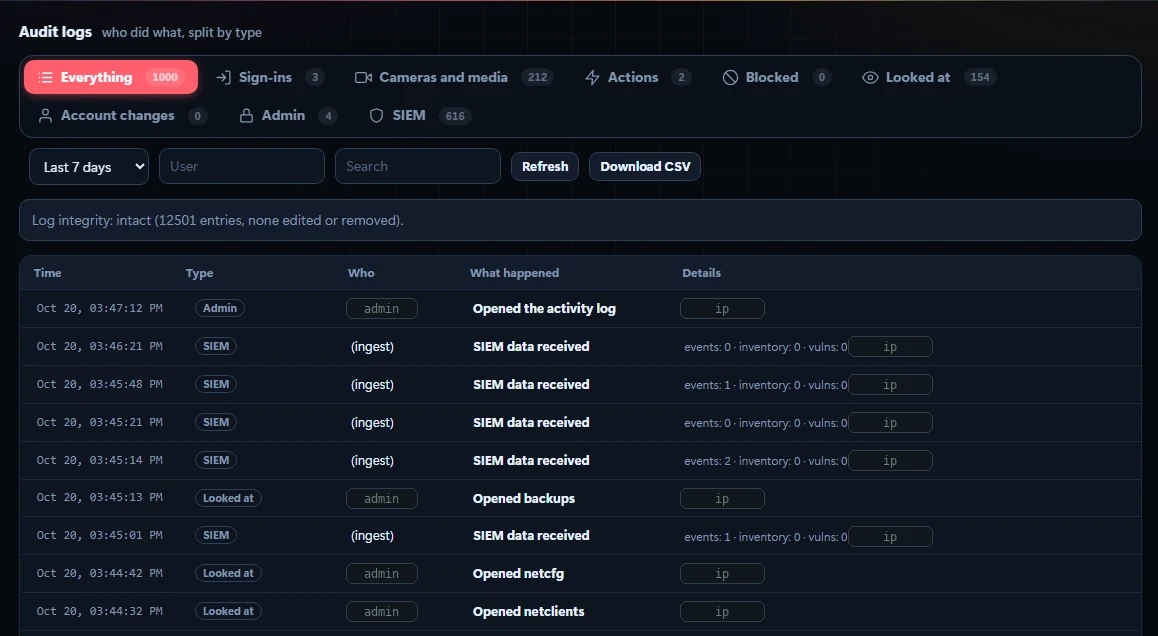Click the eye icon for Looked at
1158x636 pixels.
pyautogui.click(x=870, y=78)
